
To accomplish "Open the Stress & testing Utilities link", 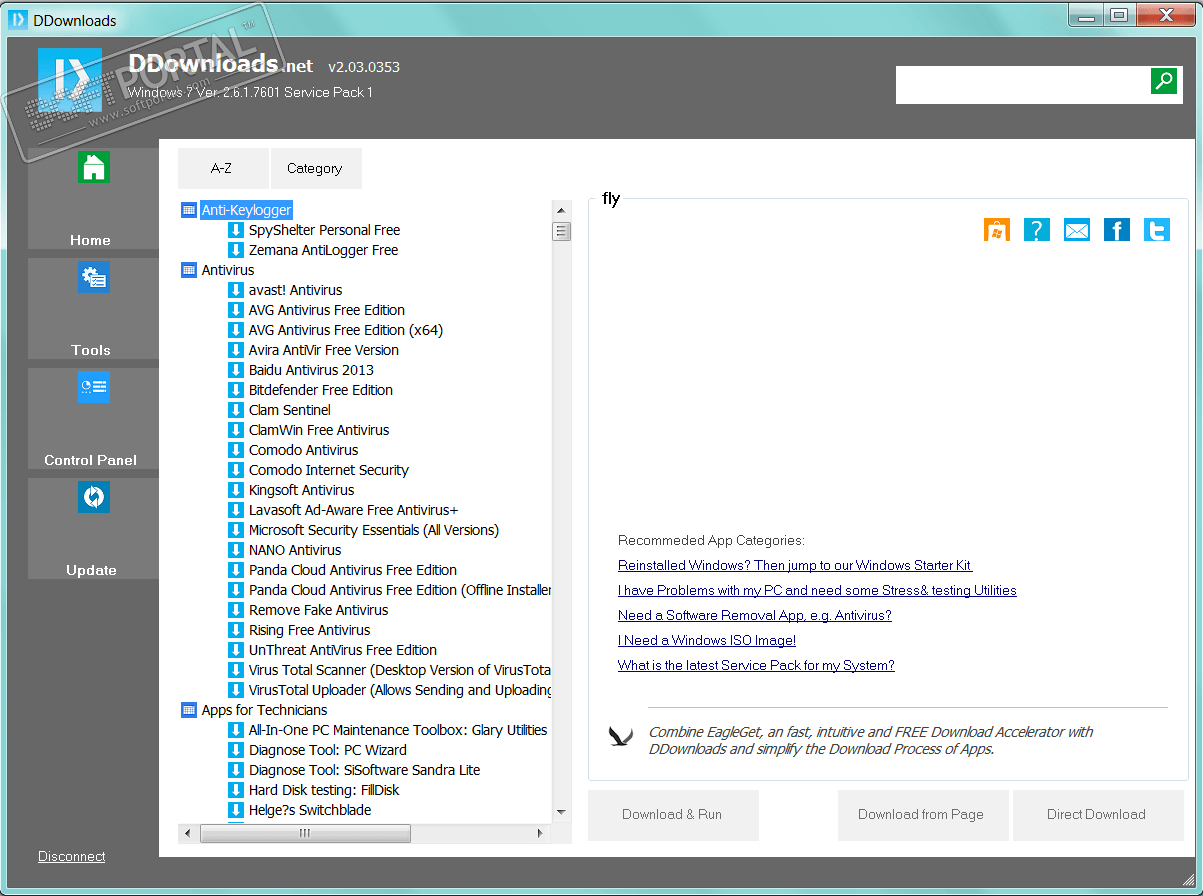I will [x=817, y=590].
